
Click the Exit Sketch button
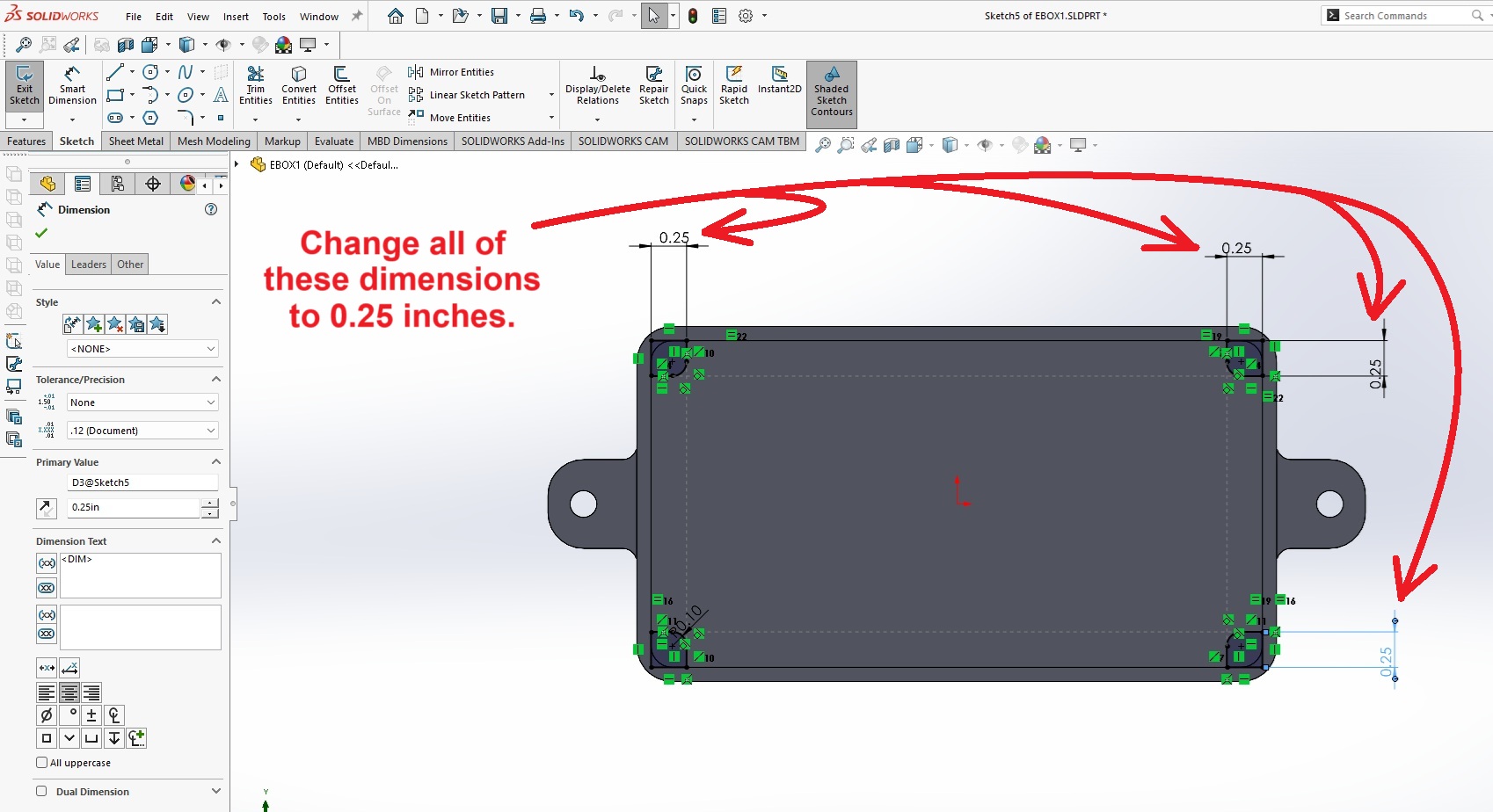tap(24, 86)
